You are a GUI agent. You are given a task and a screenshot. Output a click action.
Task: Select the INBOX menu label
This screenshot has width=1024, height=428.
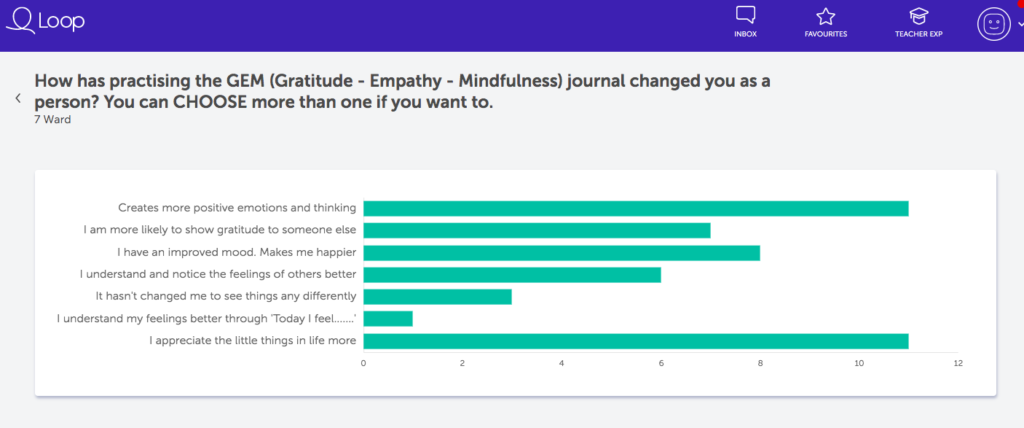click(745, 34)
